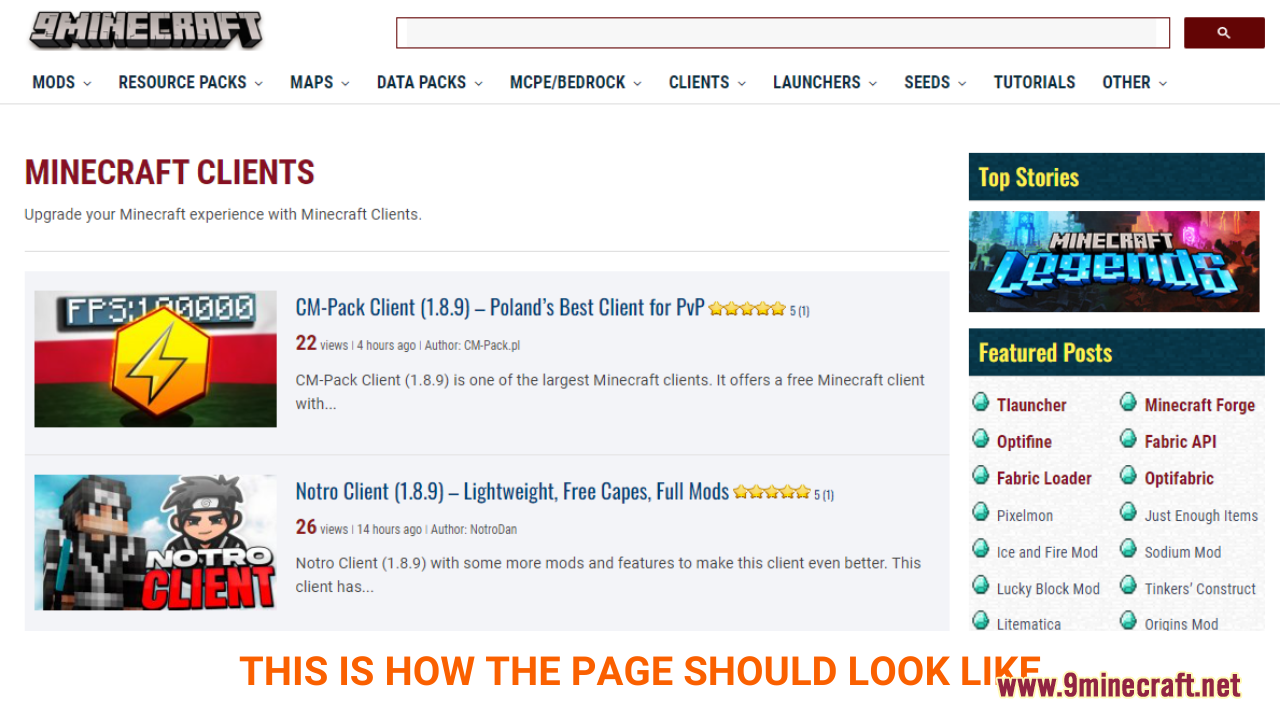Click the Minecraft Clients page heading
Image resolution: width=1280 pixels, height=720 pixels.
tap(170, 172)
